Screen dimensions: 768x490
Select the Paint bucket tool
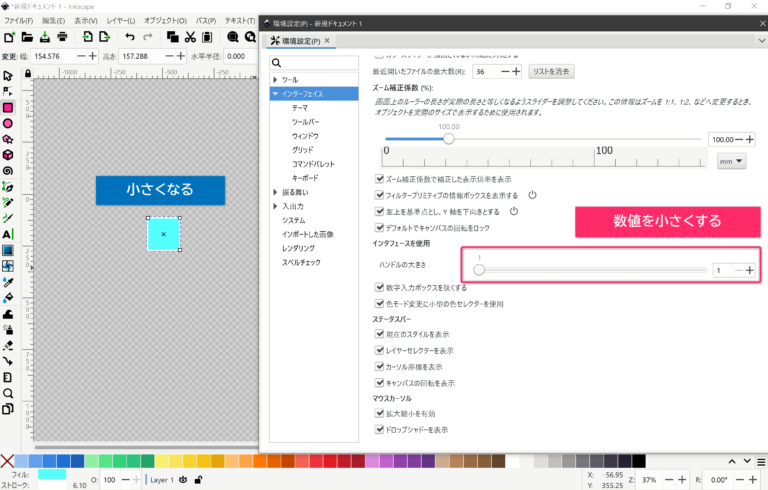point(8,298)
